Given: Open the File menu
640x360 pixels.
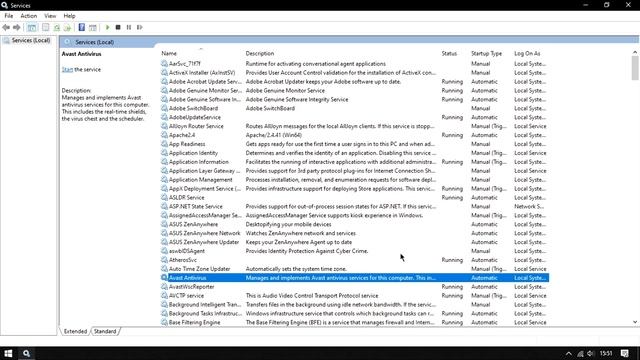Looking at the screenshot, I should pyautogui.click(x=9, y=16).
